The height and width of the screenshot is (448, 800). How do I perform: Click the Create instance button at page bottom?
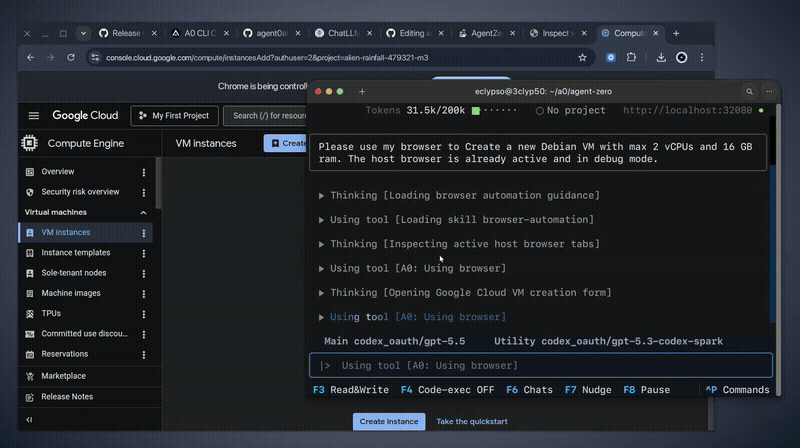389,421
